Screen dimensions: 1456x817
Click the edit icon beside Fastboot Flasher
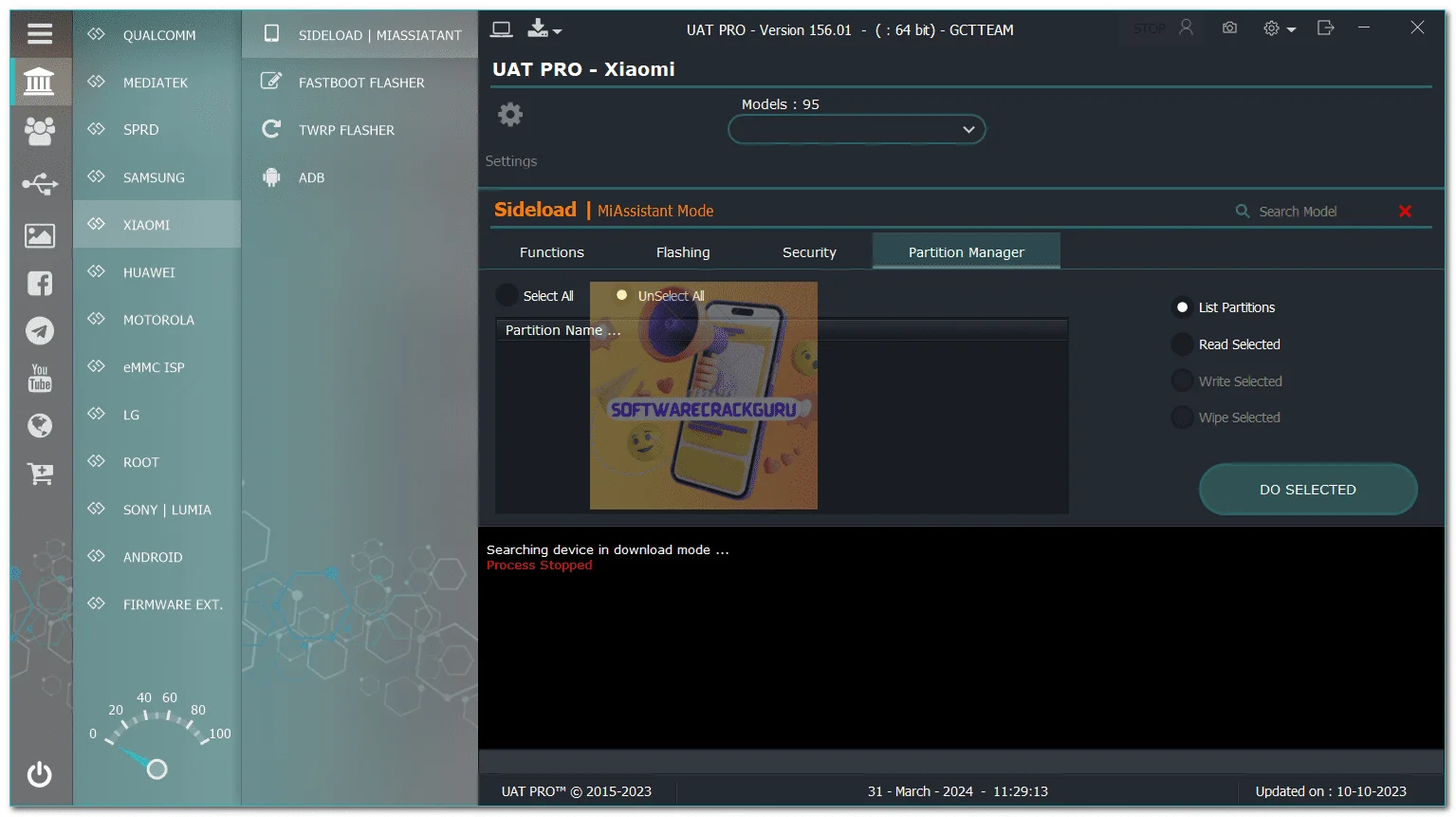[271, 82]
